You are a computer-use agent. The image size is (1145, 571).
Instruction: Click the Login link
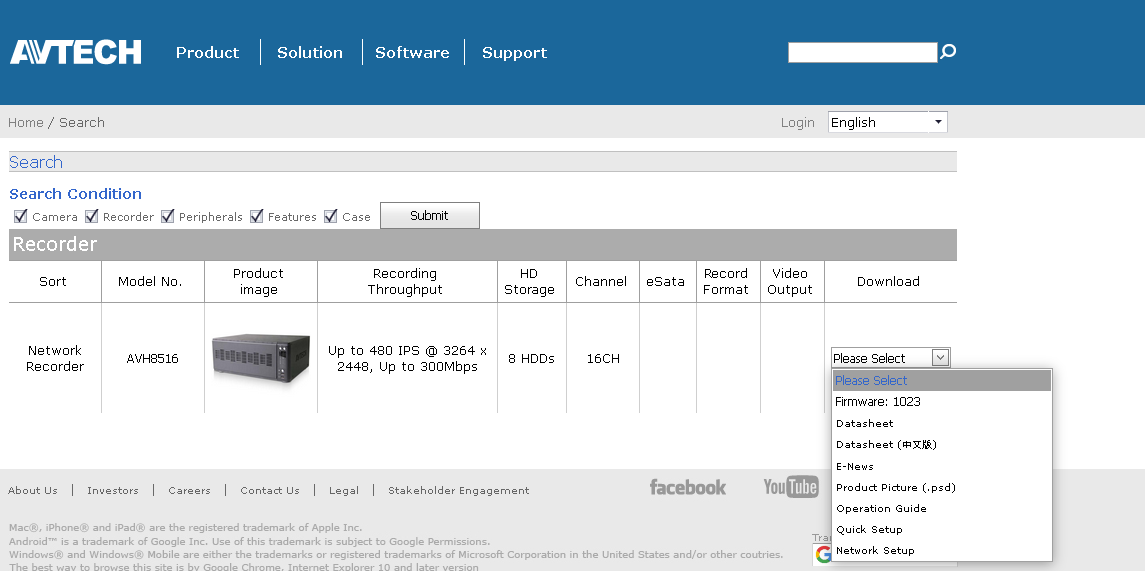pyautogui.click(x=797, y=123)
